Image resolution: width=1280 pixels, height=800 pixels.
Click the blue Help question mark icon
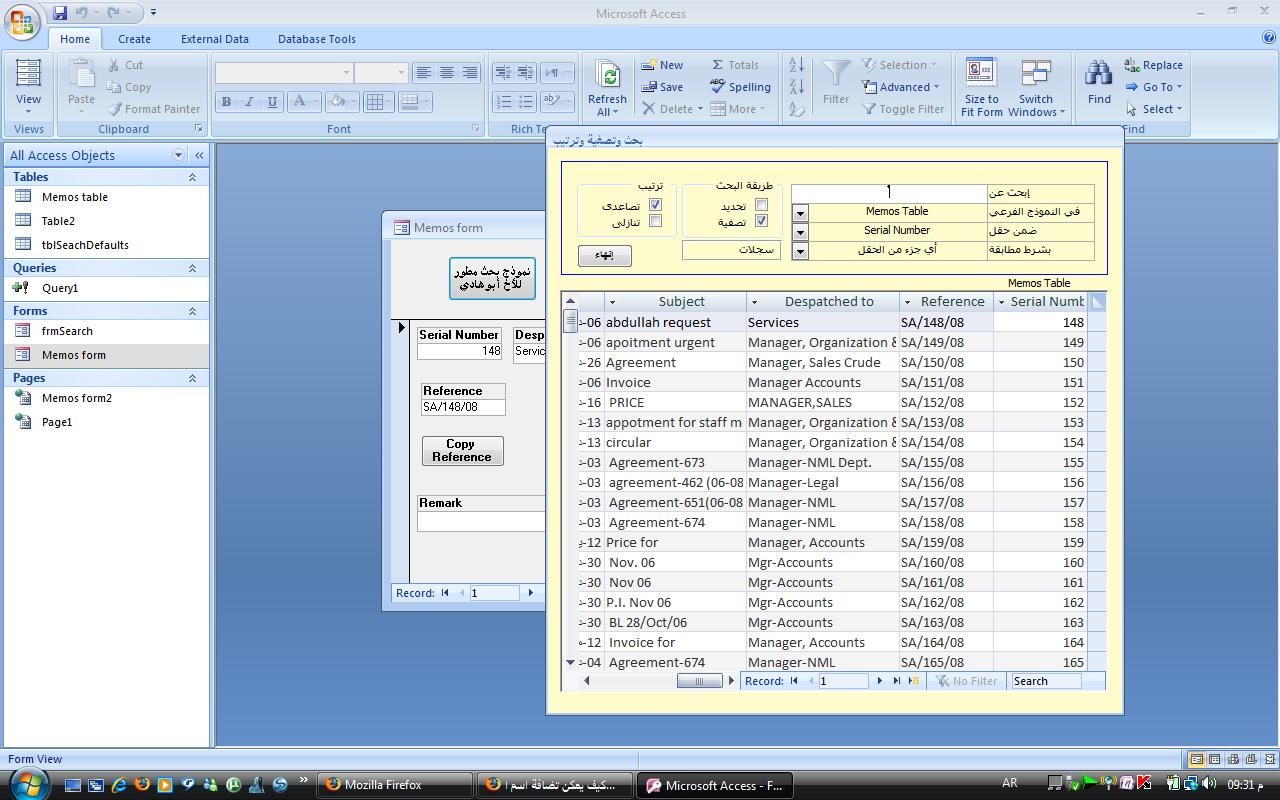1268,38
